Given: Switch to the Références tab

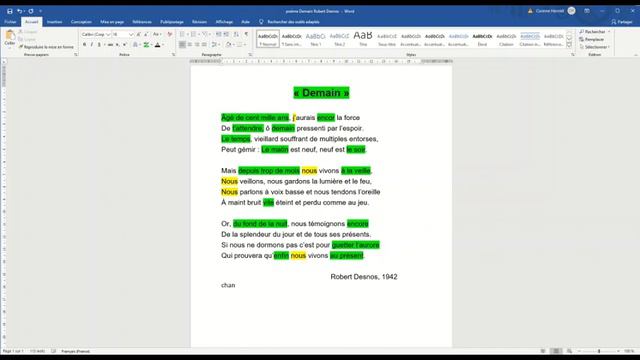Looking at the screenshot, I should click(142, 22).
